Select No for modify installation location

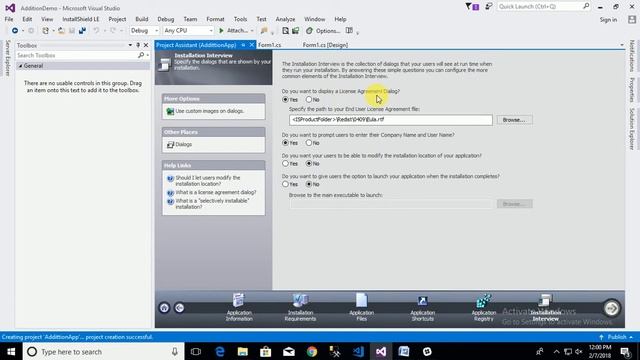click(x=309, y=163)
